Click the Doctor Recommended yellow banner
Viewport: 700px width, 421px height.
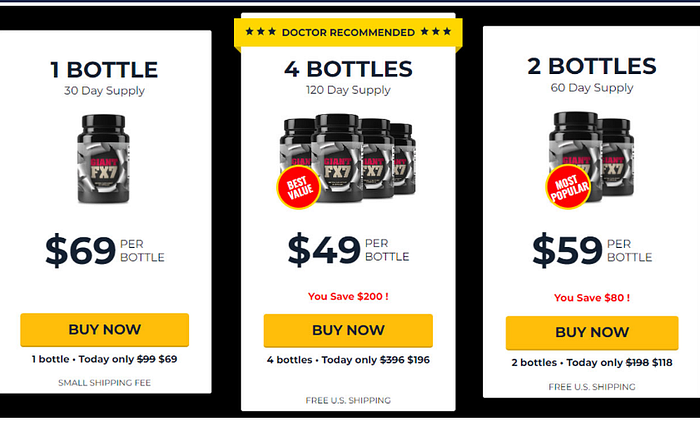pyautogui.click(x=348, y=33)
